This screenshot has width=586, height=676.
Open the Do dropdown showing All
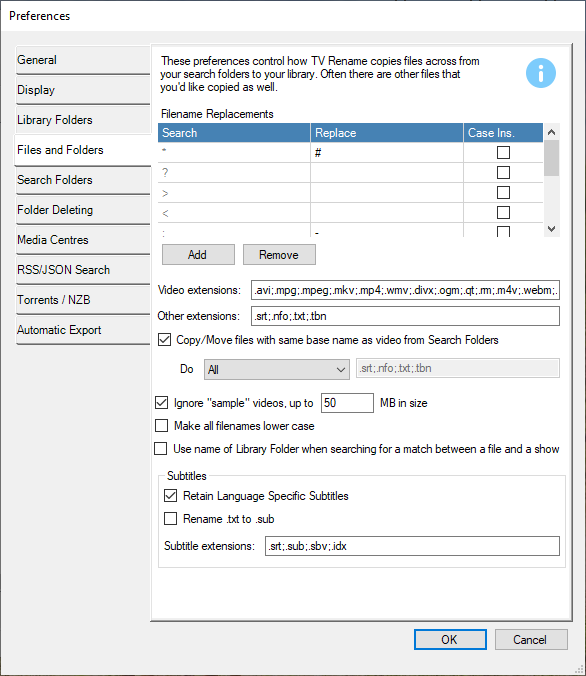(276, 369)
